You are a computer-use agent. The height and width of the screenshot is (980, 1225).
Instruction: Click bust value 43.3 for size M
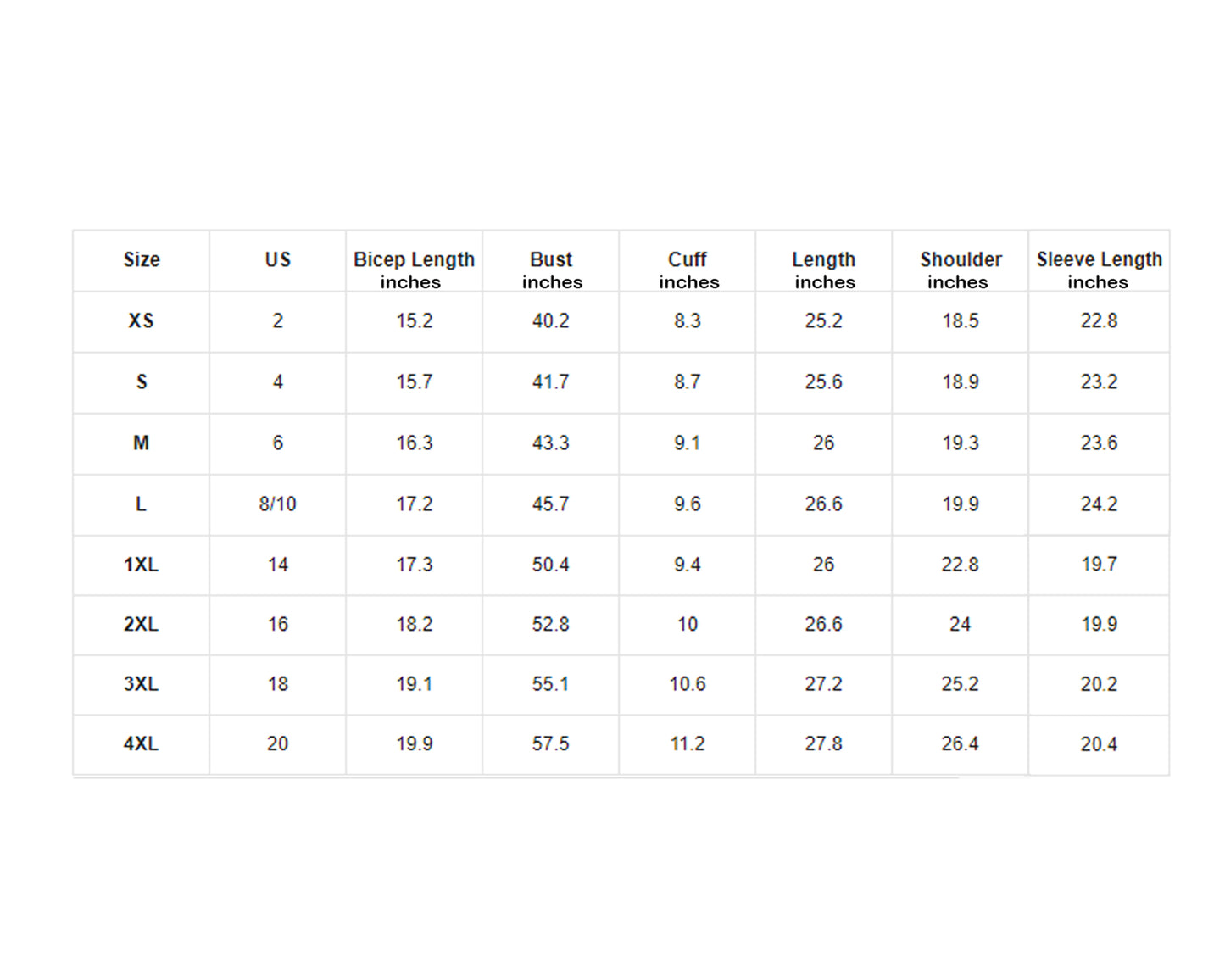click(551, 443)
